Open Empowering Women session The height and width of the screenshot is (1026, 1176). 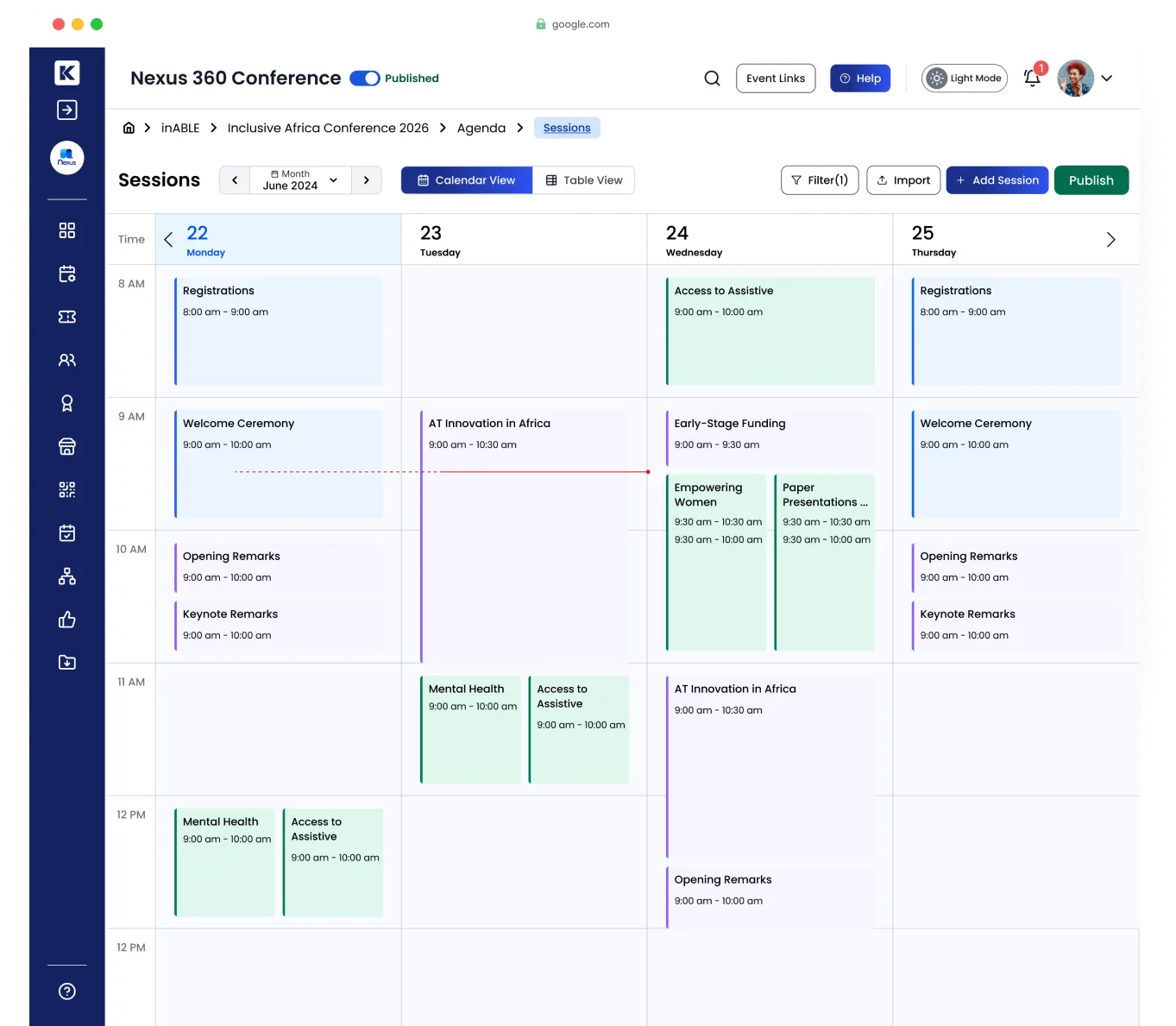[716, 563]
